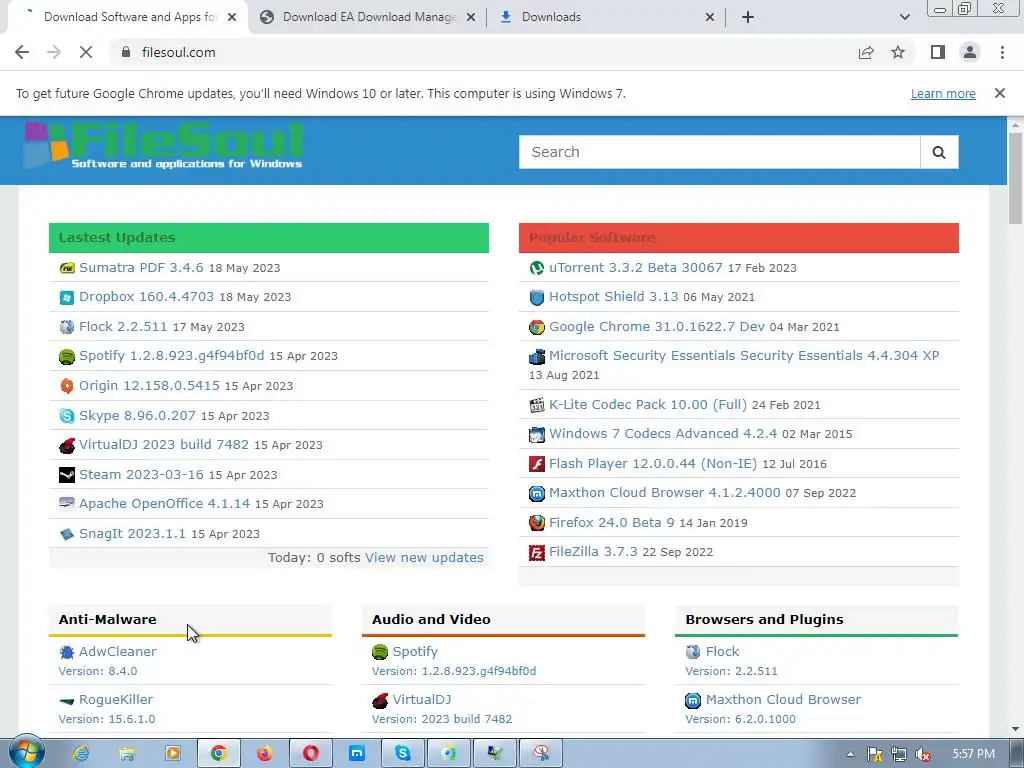The width and height of the screenshot is (1024, 768).
Task: Open a new tab with the plus button
Action: pos(748,17)
